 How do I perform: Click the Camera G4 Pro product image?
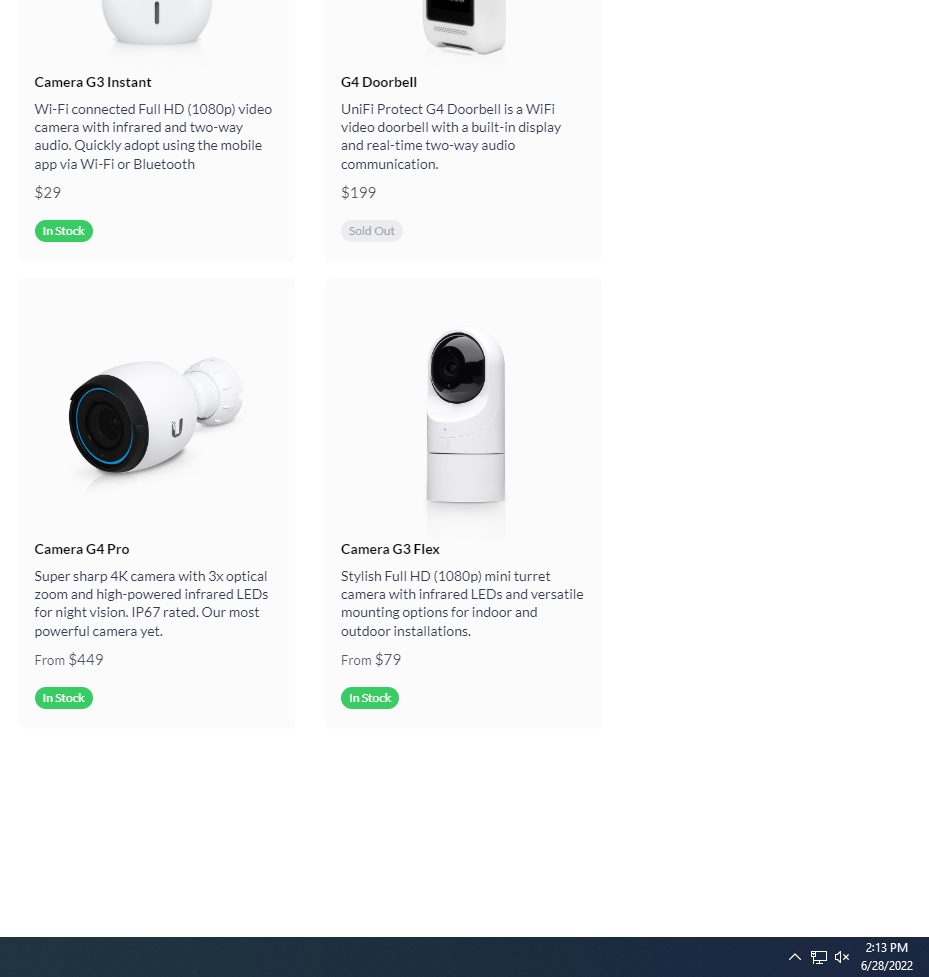(156, 416)
